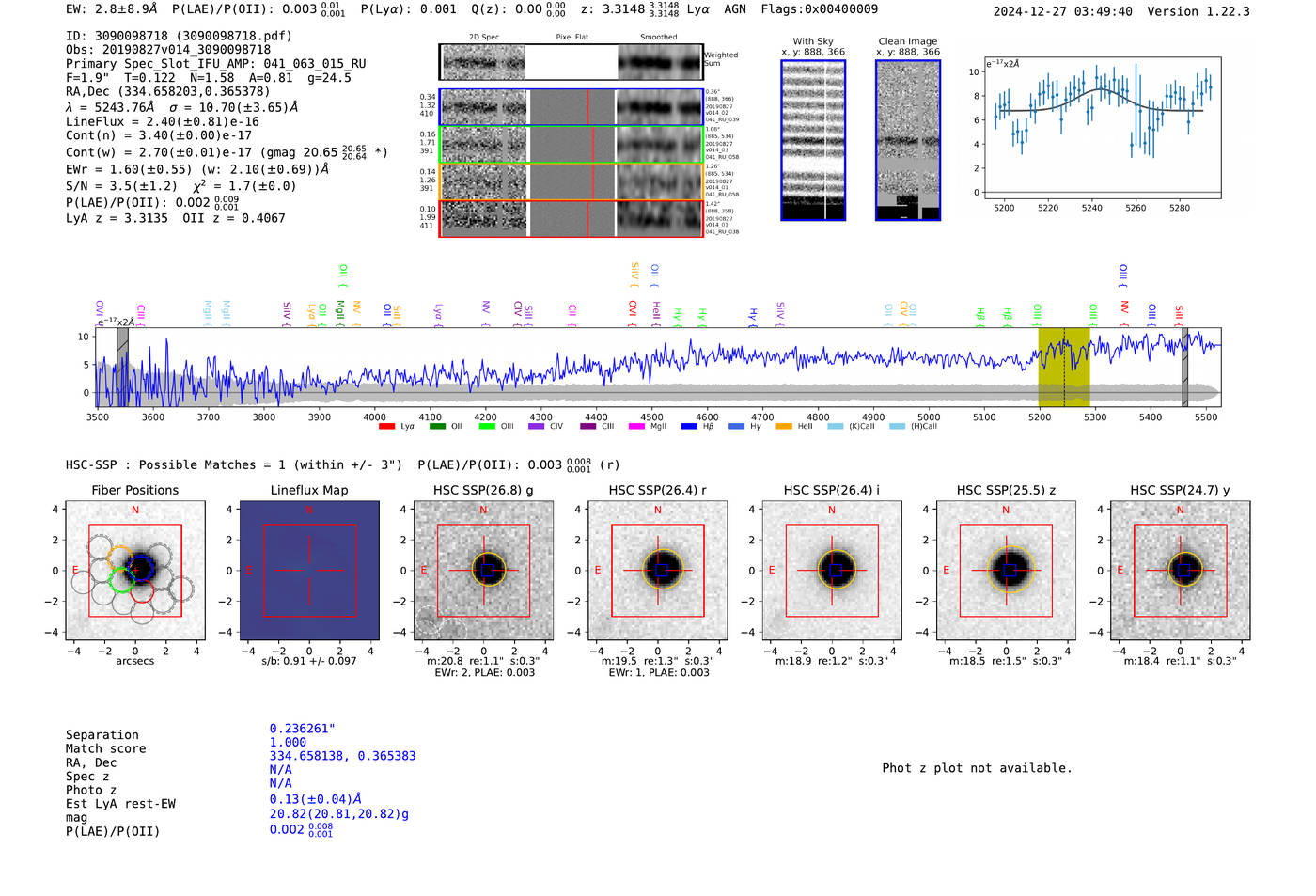
Task: Select the green-bordered 2D spectrum fiber row
Action: click(571, 144)
